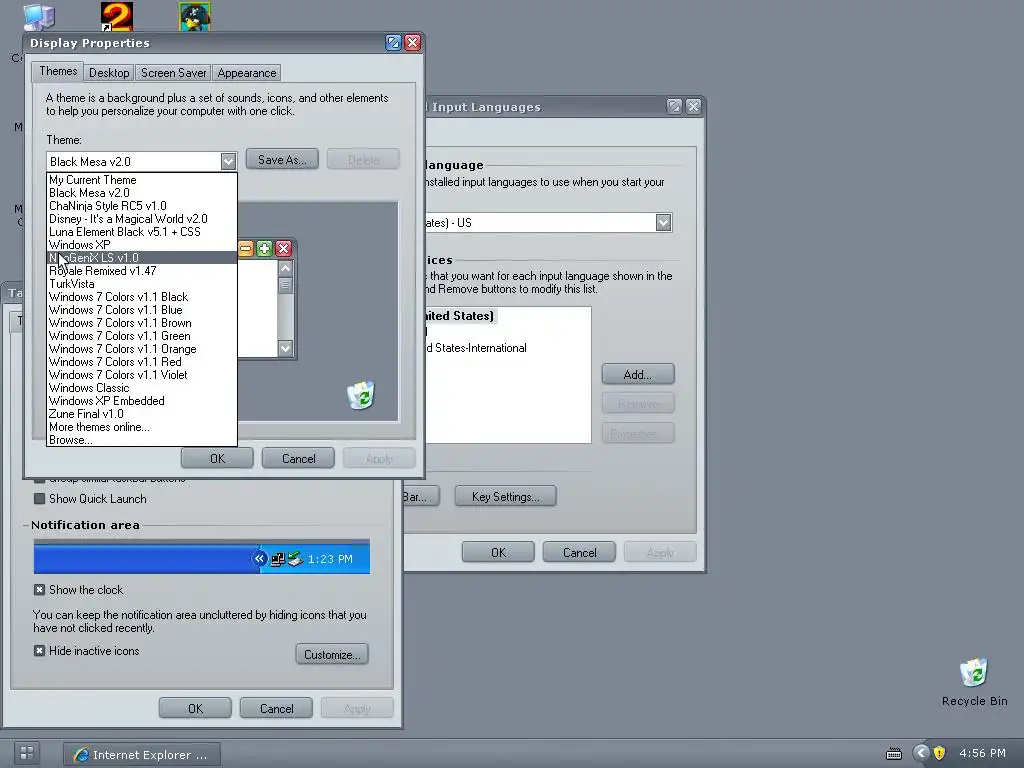Select Disney It's a Magical World theme

[x=142, y=219]
